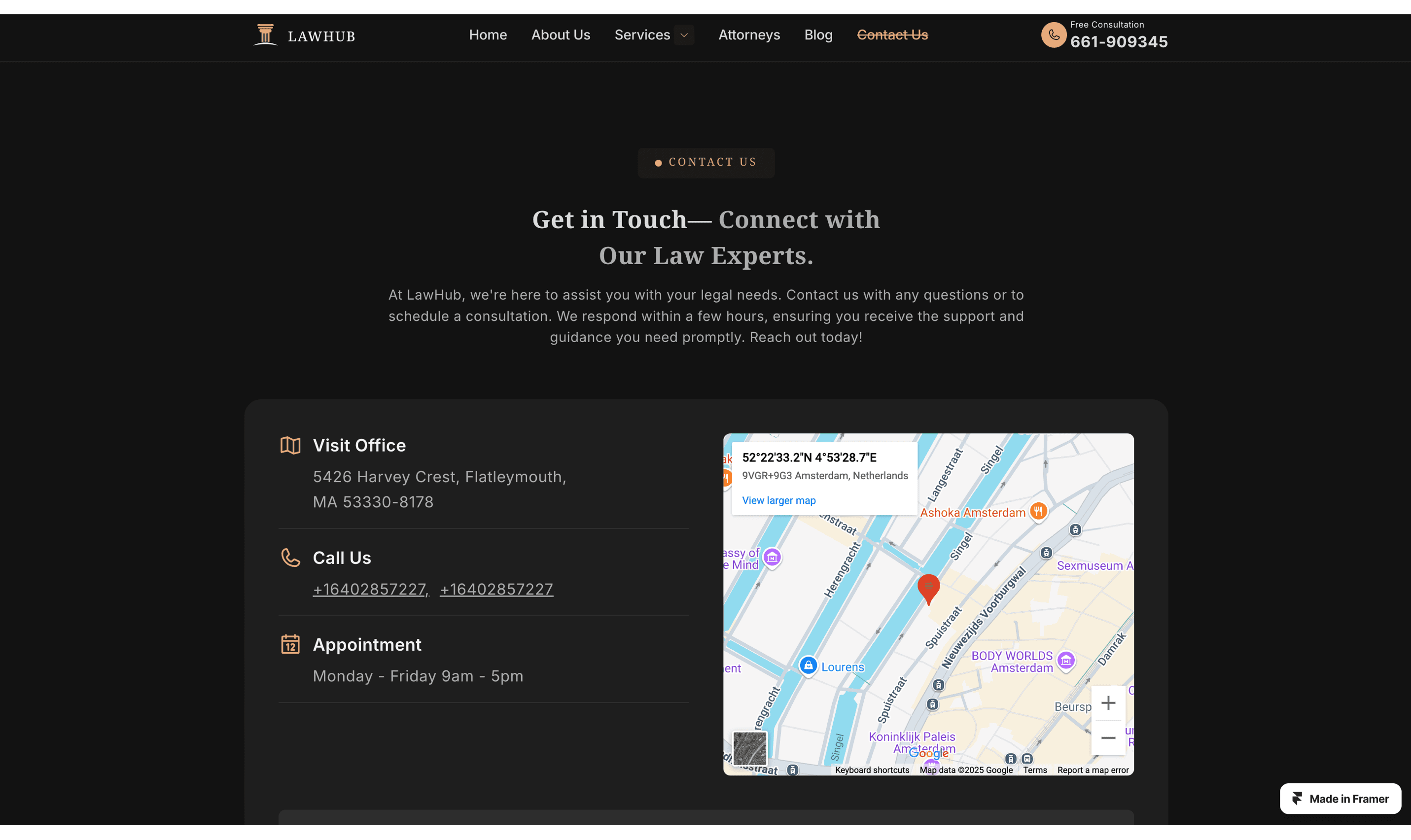The height and width of the screenshot is (840, 1411).
Task: Open the Attorneys nav link
Action: click(x=749, y=35)
